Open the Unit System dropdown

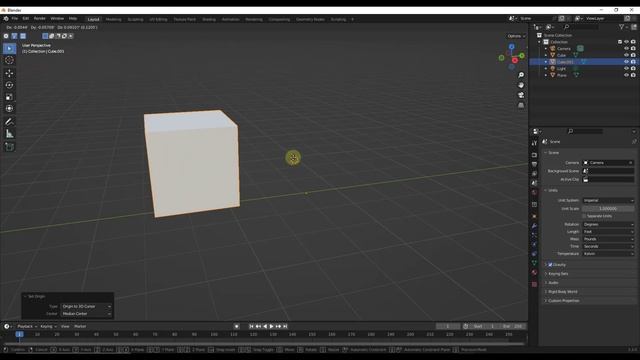point(608,200)
